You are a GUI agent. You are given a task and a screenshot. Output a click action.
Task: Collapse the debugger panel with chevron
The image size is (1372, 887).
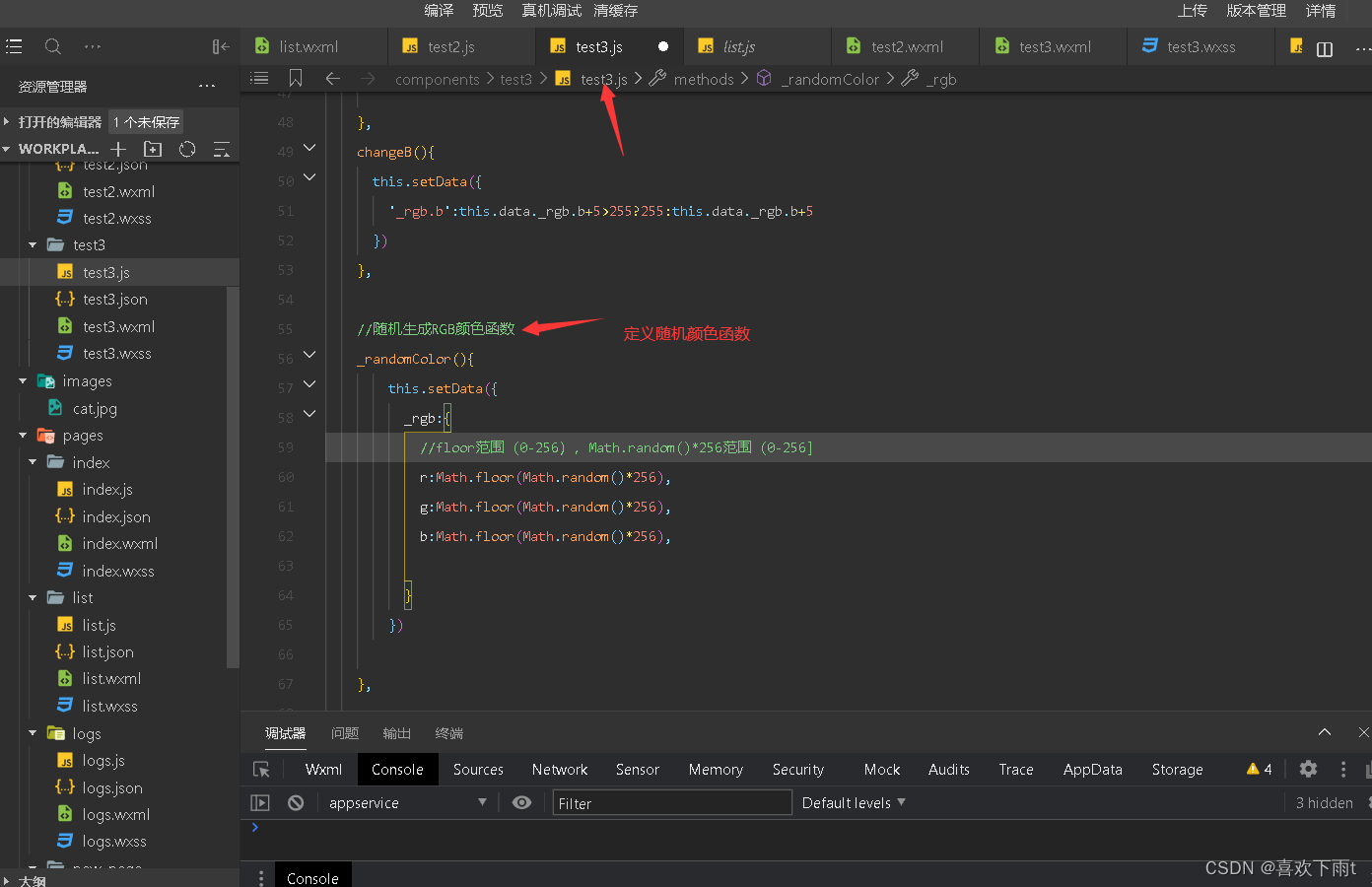(x=1325, y=732)
